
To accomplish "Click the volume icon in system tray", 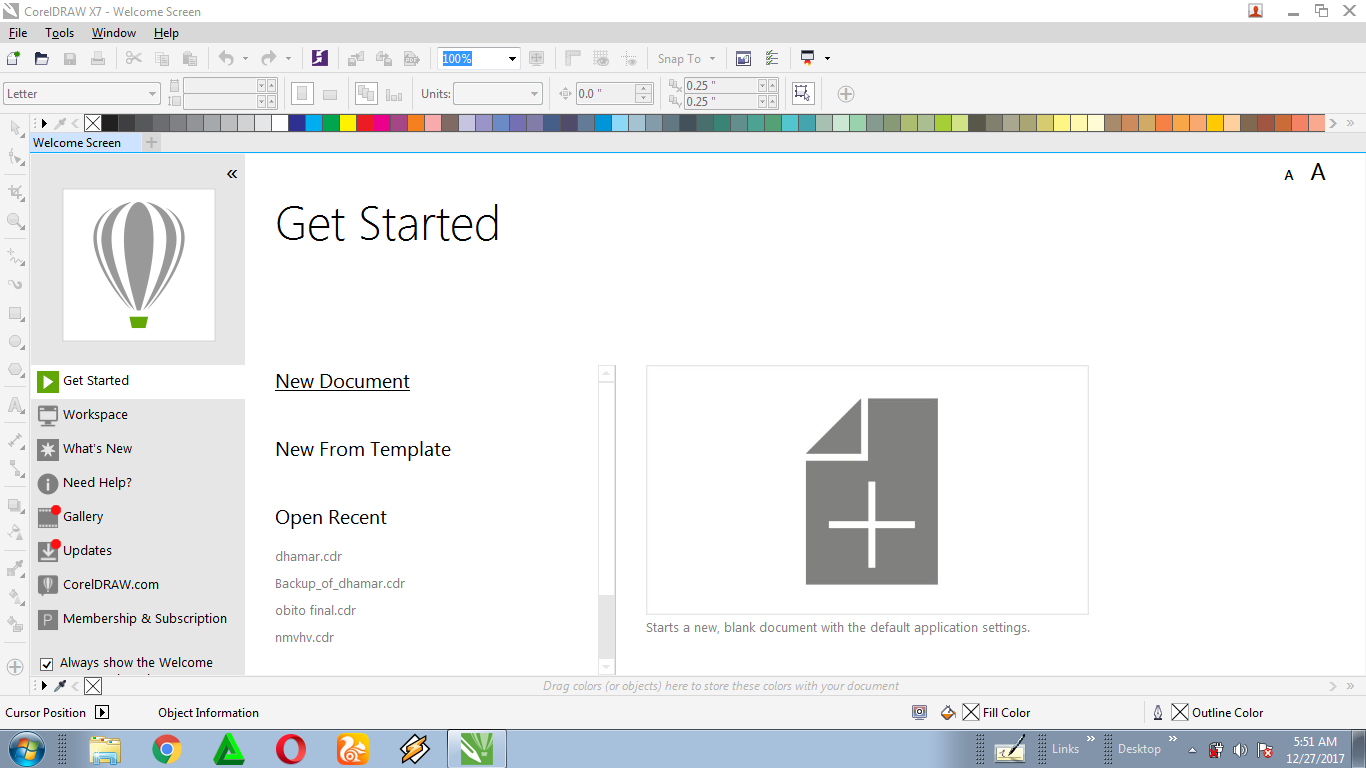I will click(1240, 749).
